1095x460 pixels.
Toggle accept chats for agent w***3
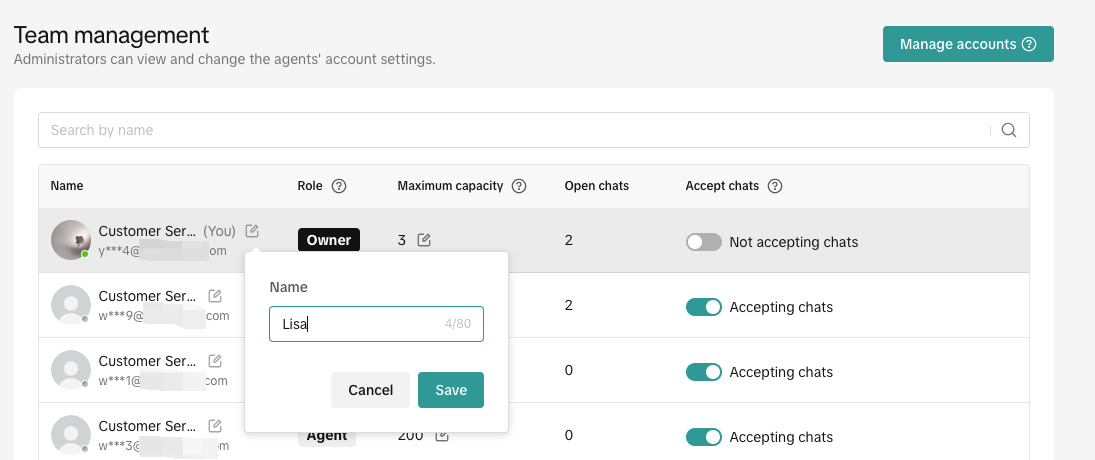[703, 437]
